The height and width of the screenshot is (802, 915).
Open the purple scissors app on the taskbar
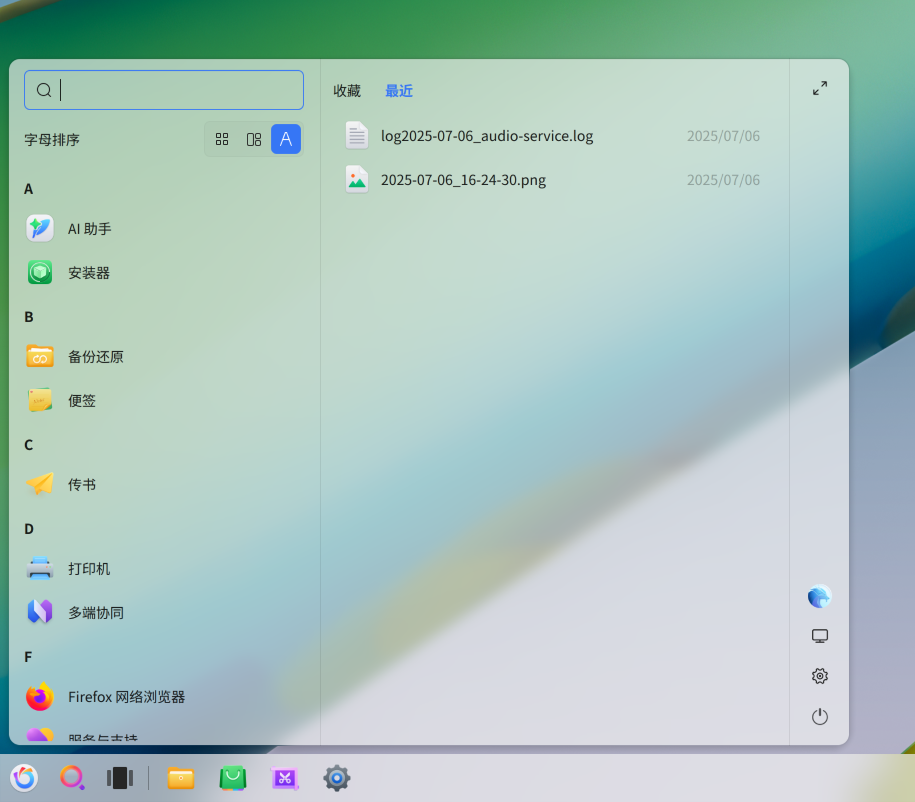click(285, 777)
